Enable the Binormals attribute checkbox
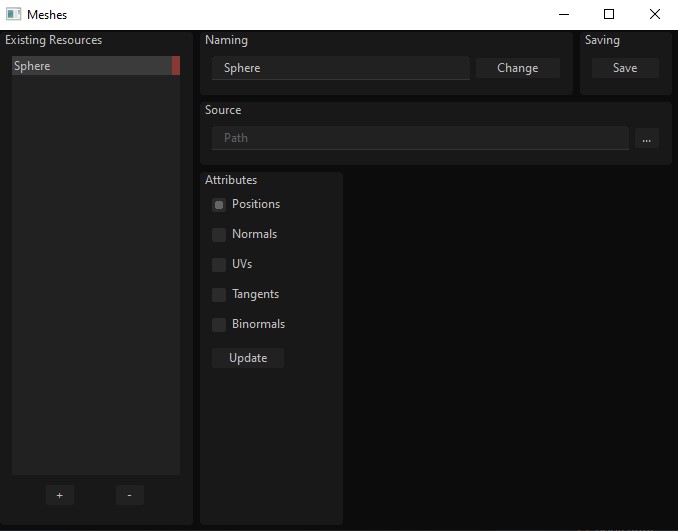 (219, 324)
